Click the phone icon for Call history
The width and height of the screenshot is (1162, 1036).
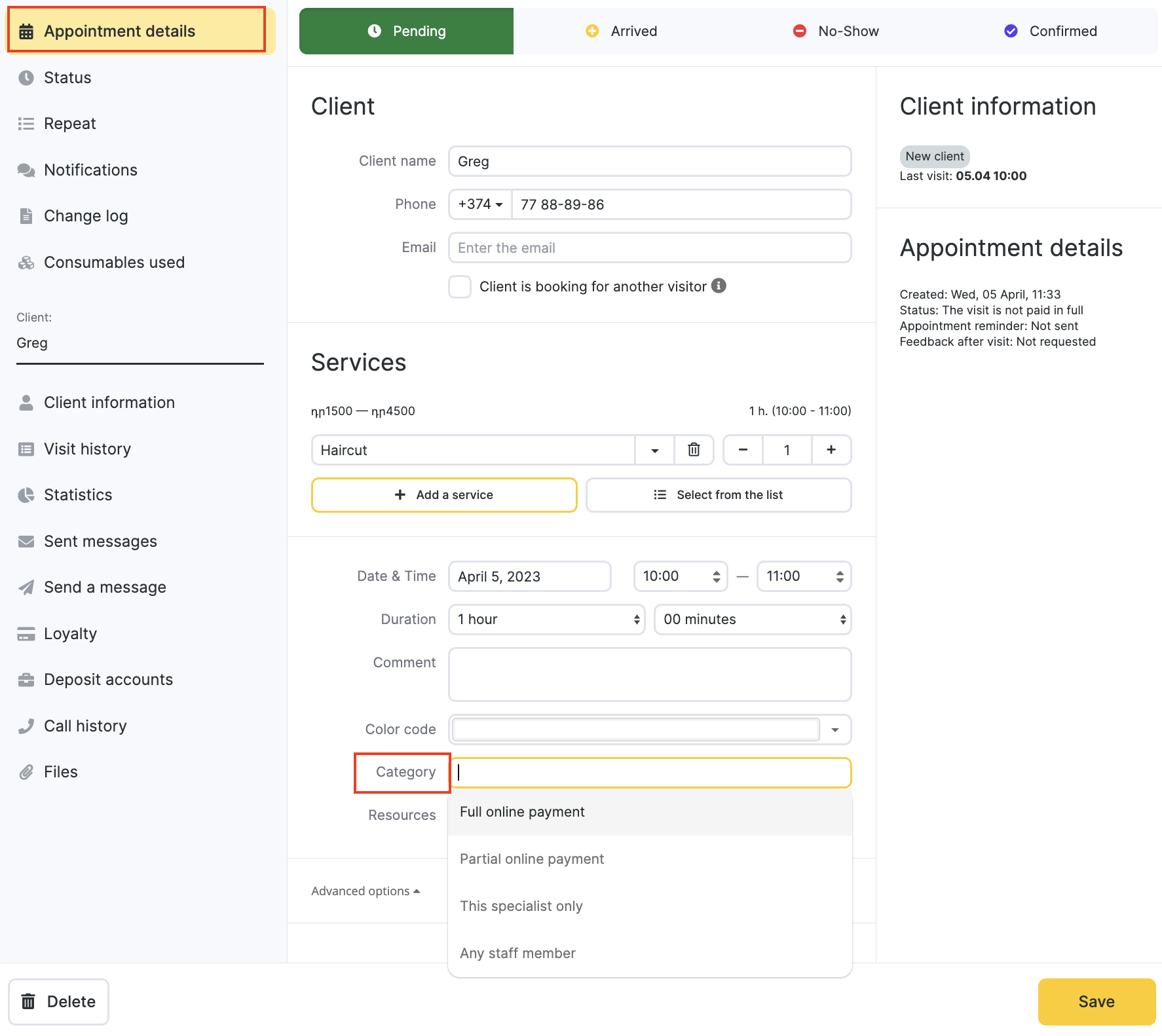tap(26, 726)
